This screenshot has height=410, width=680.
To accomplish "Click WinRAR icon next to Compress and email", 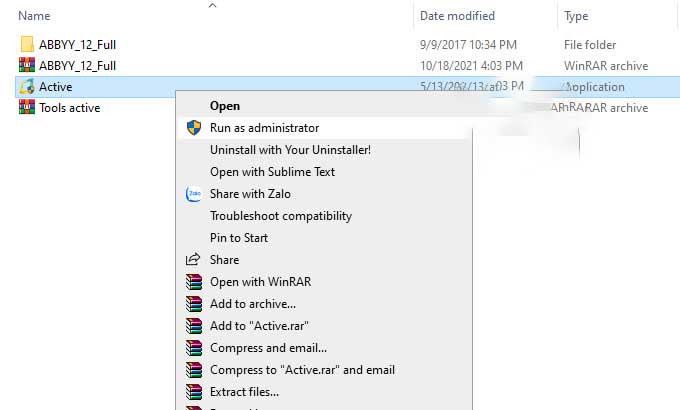I will (x=194, y=348).
